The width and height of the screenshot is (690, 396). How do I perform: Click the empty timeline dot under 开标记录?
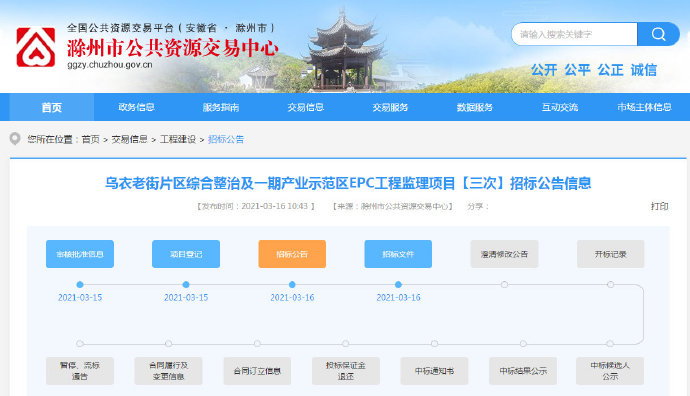point(610,285)
